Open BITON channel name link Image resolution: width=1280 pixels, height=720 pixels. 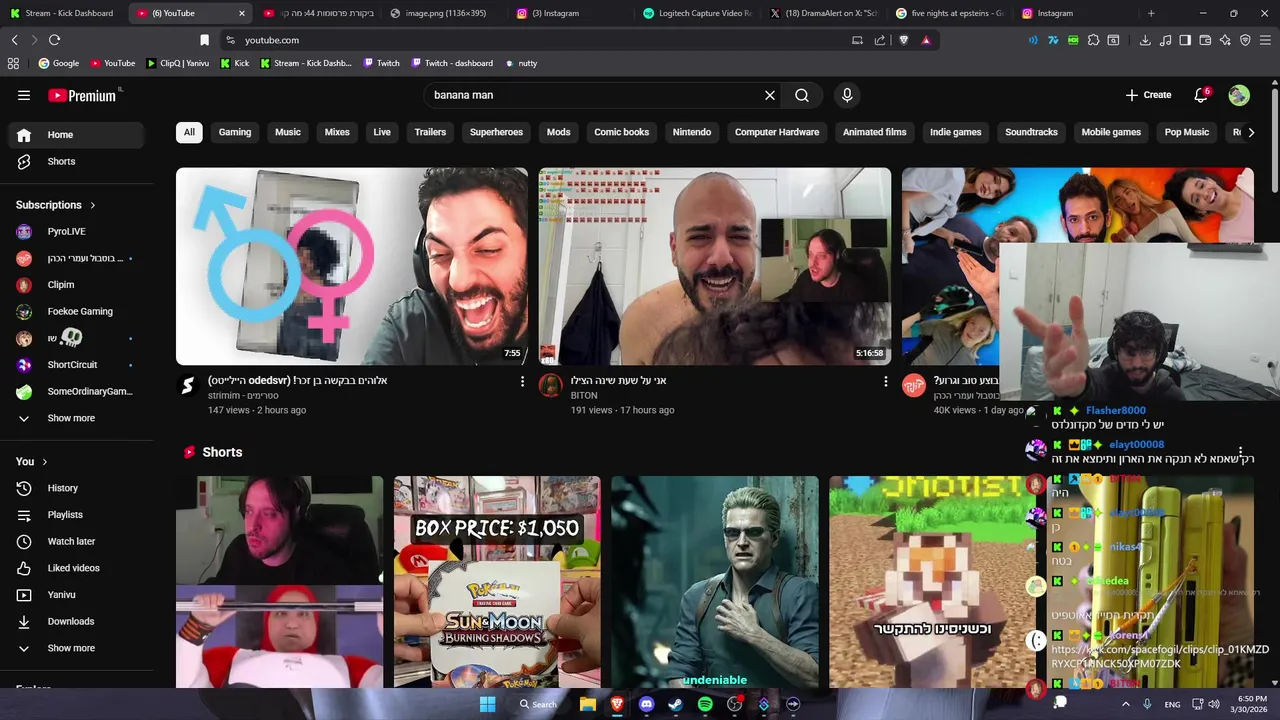(x=584, y=396)
